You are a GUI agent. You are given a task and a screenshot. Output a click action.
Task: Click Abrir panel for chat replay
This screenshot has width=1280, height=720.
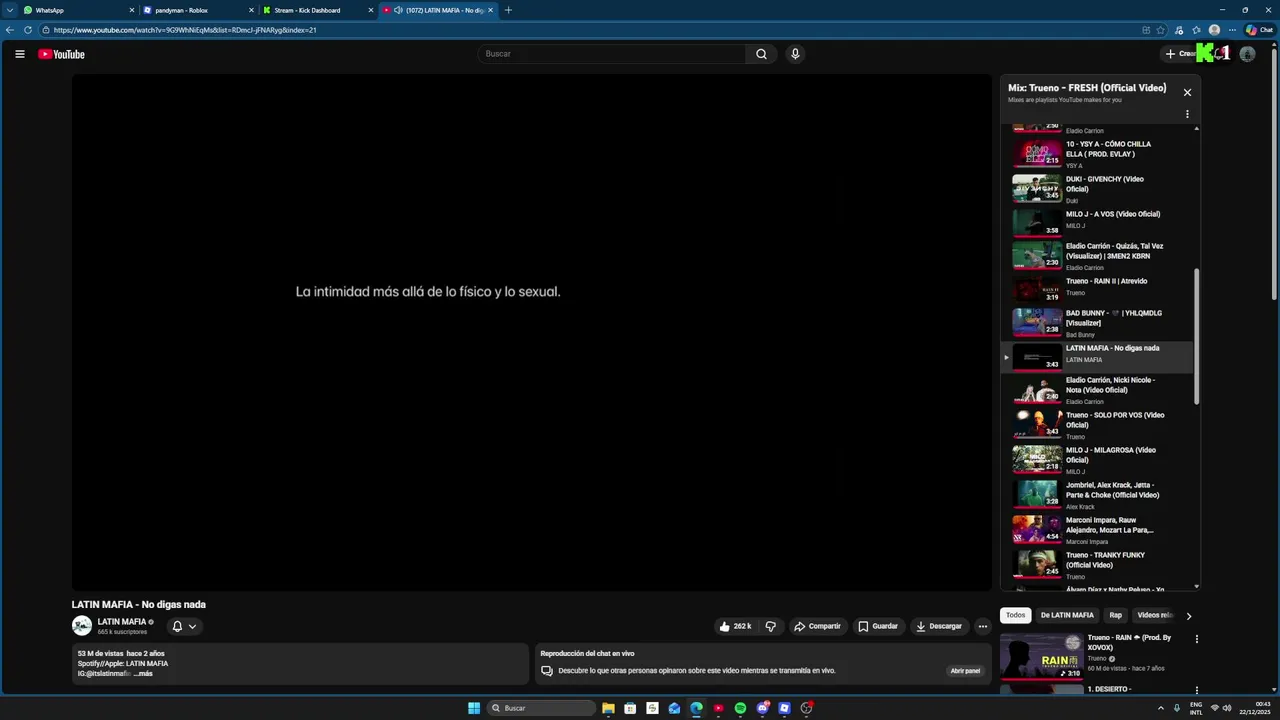tap(965, 671)
